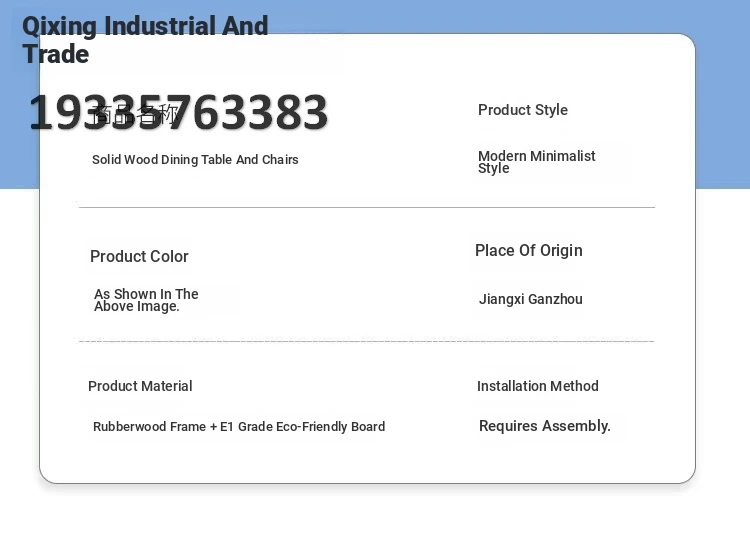750x545 pixels.
Task: Click the Chinese label 商品名称
Action: pos(135,115)
